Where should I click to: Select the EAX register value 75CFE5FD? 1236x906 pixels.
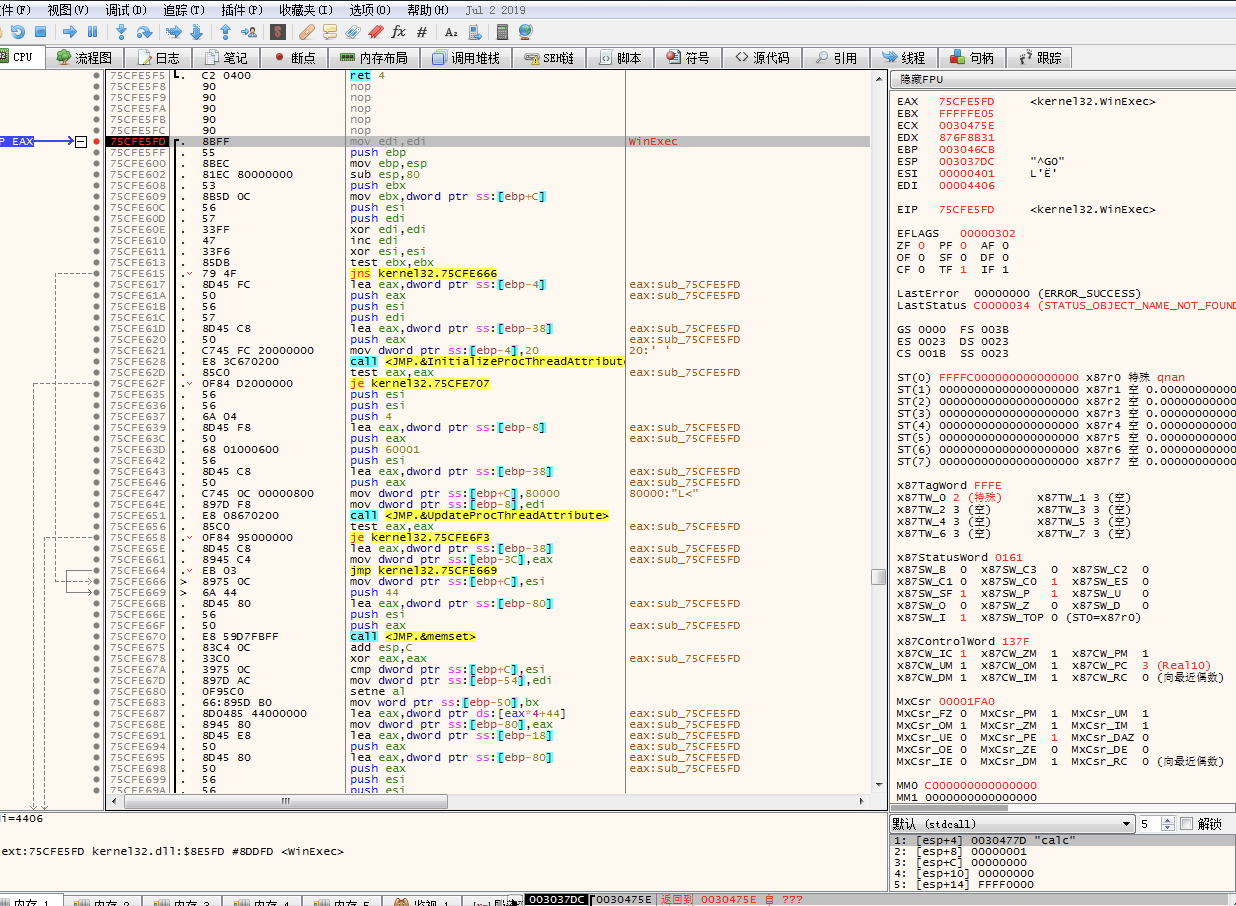point(966,102)
